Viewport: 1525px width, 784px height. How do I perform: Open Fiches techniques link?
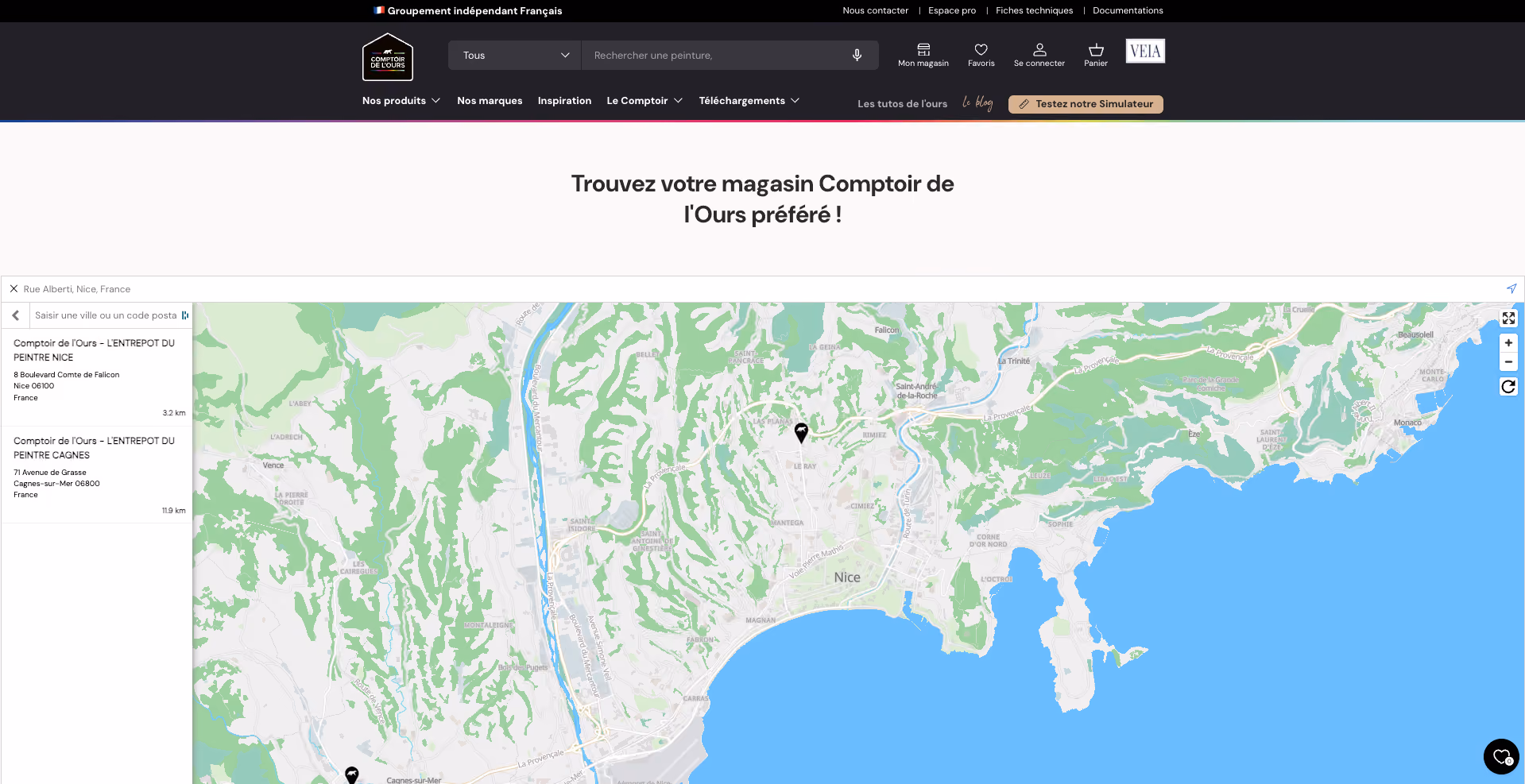[1034, 10]
